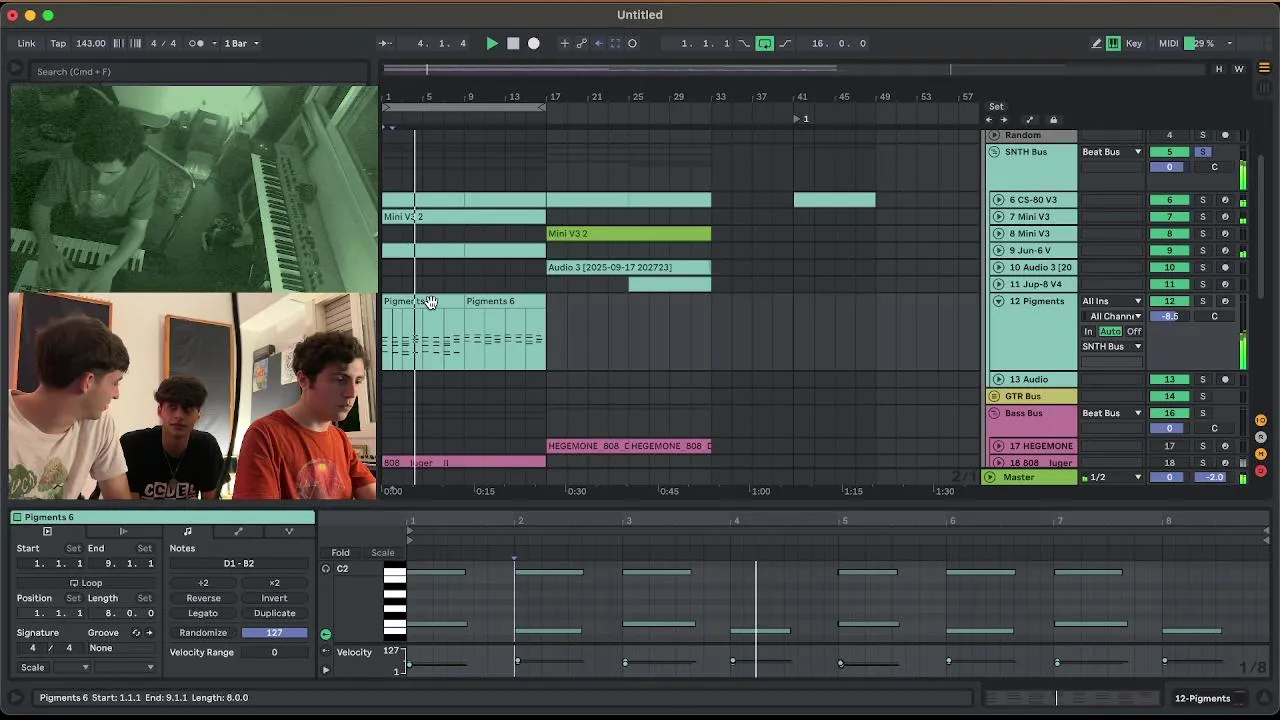Toggle the Draw Mode pencil icon

(1096, 43)
